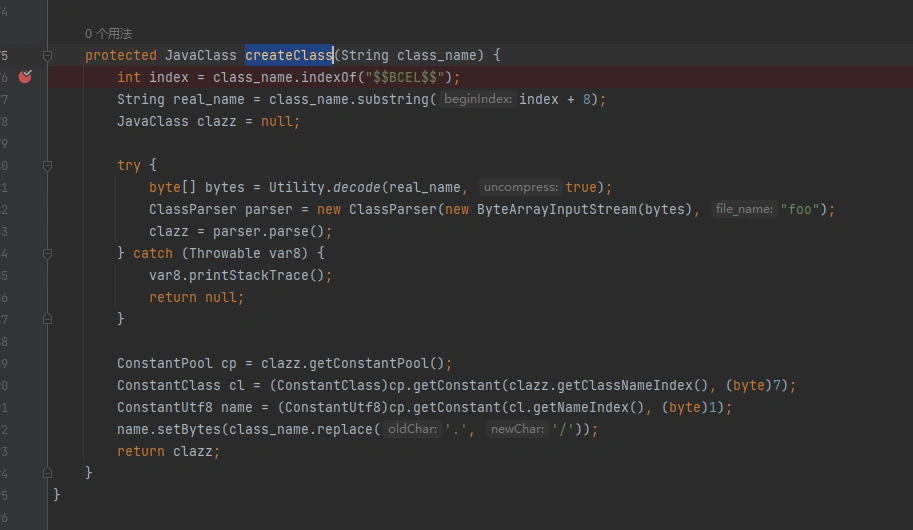The height and width of the screenshot is (530, 913).
Task: Open the '0 个用法' usages hint
Action: pos(108,34)
